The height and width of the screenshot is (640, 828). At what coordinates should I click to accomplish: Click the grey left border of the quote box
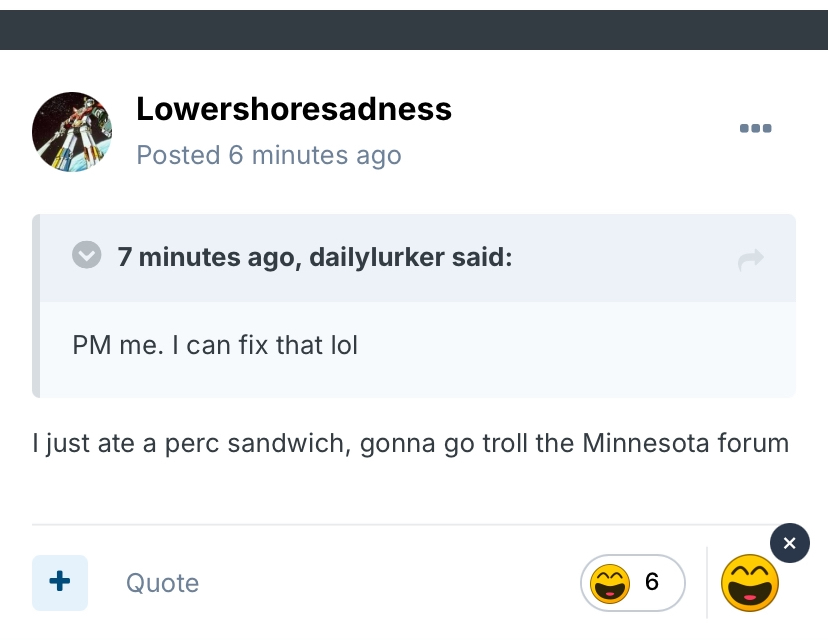pos(36,306)
